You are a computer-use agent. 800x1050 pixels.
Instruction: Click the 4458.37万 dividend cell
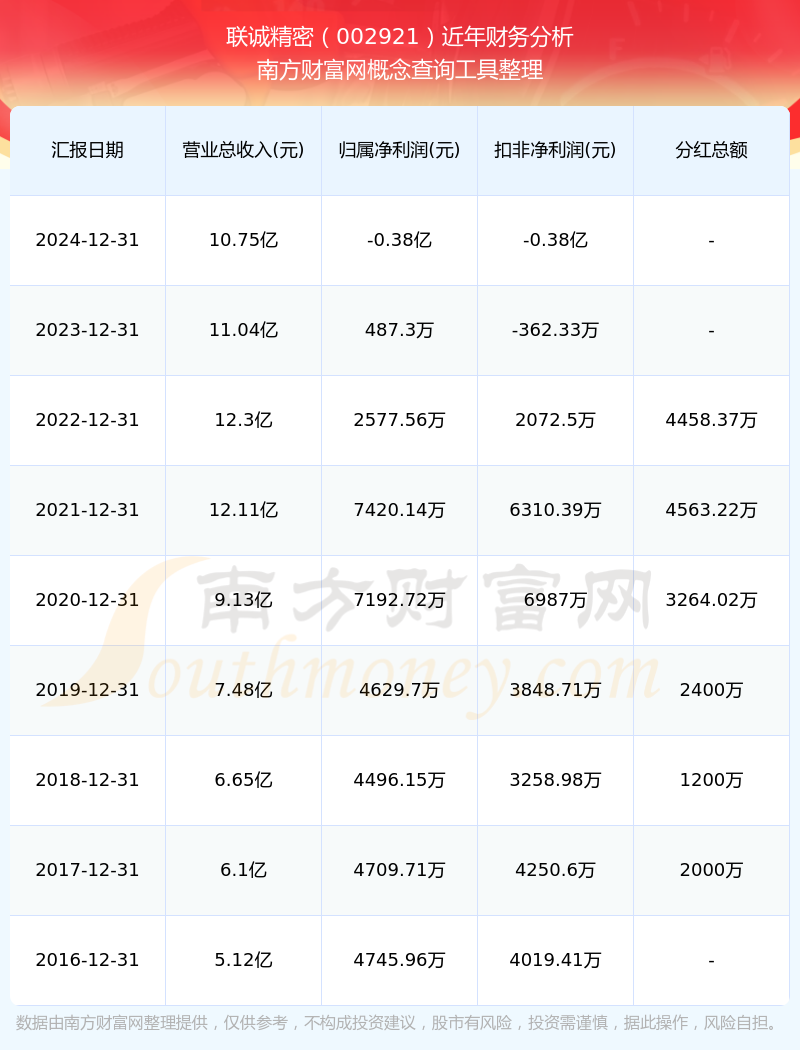point(711,420)
